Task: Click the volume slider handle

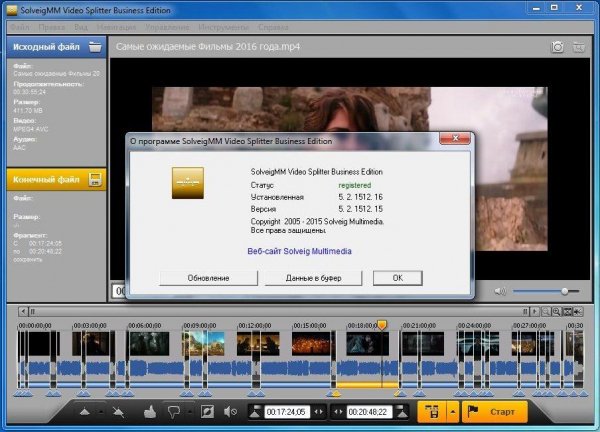Action: 564,292
